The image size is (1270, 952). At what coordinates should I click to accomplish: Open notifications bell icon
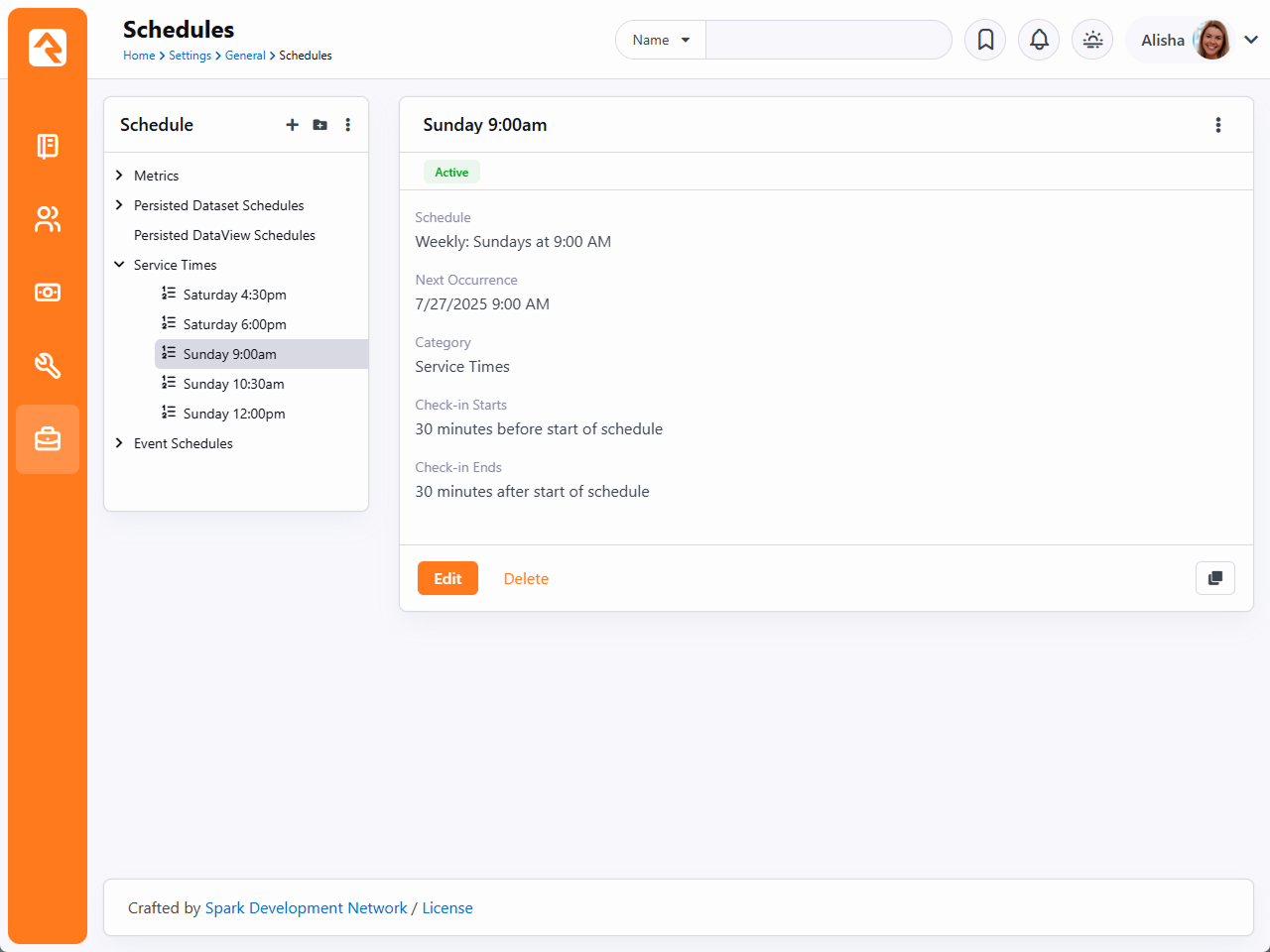(1039, 40)
